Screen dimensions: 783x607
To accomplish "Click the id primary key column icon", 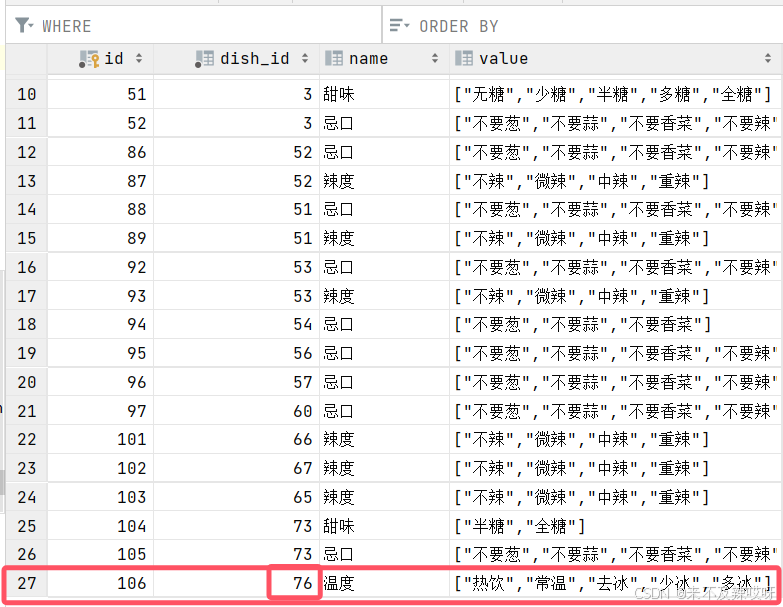I will pos(89,59).
